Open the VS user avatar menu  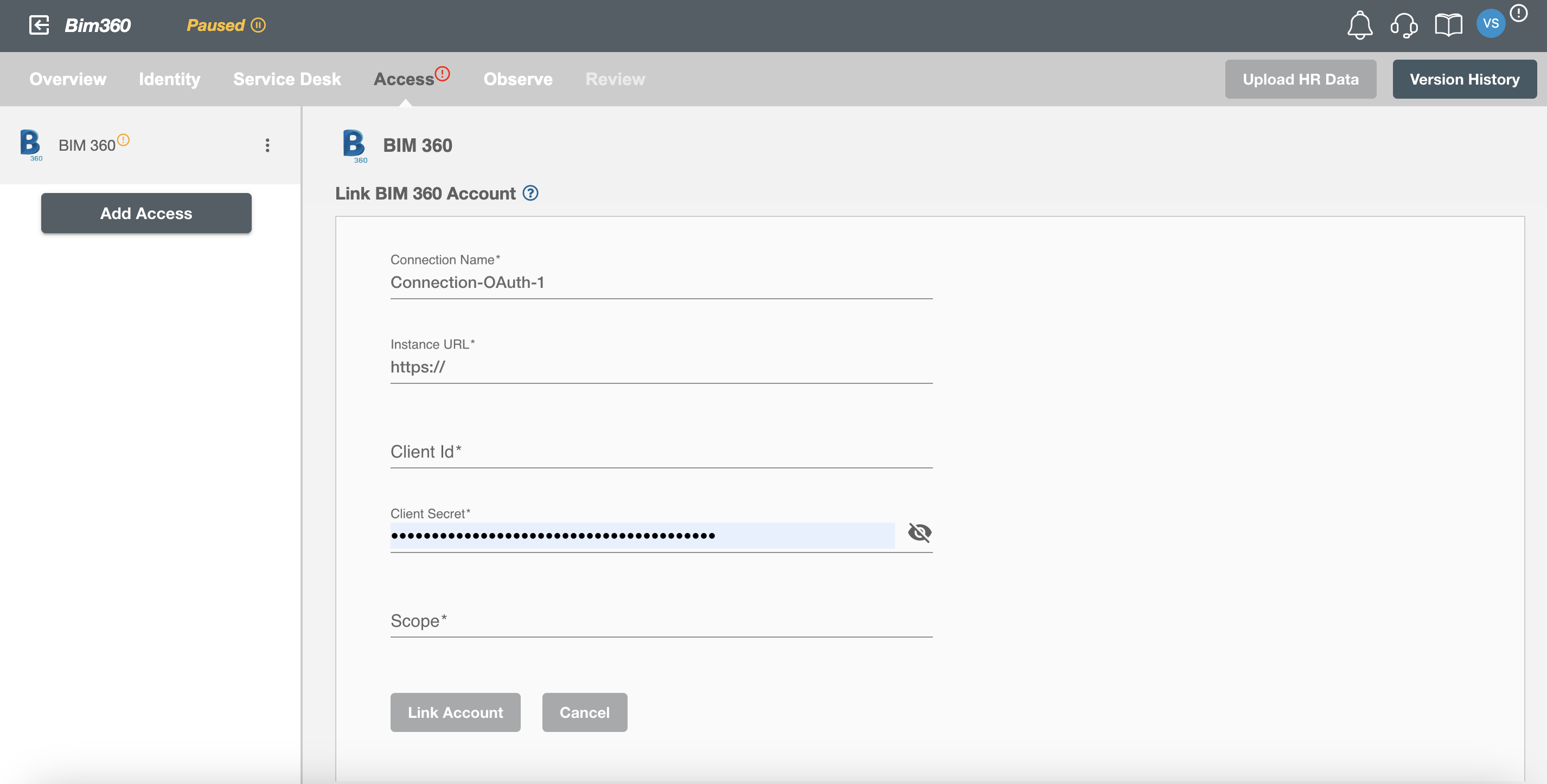pyautogui.click(x=1491, y=23)
